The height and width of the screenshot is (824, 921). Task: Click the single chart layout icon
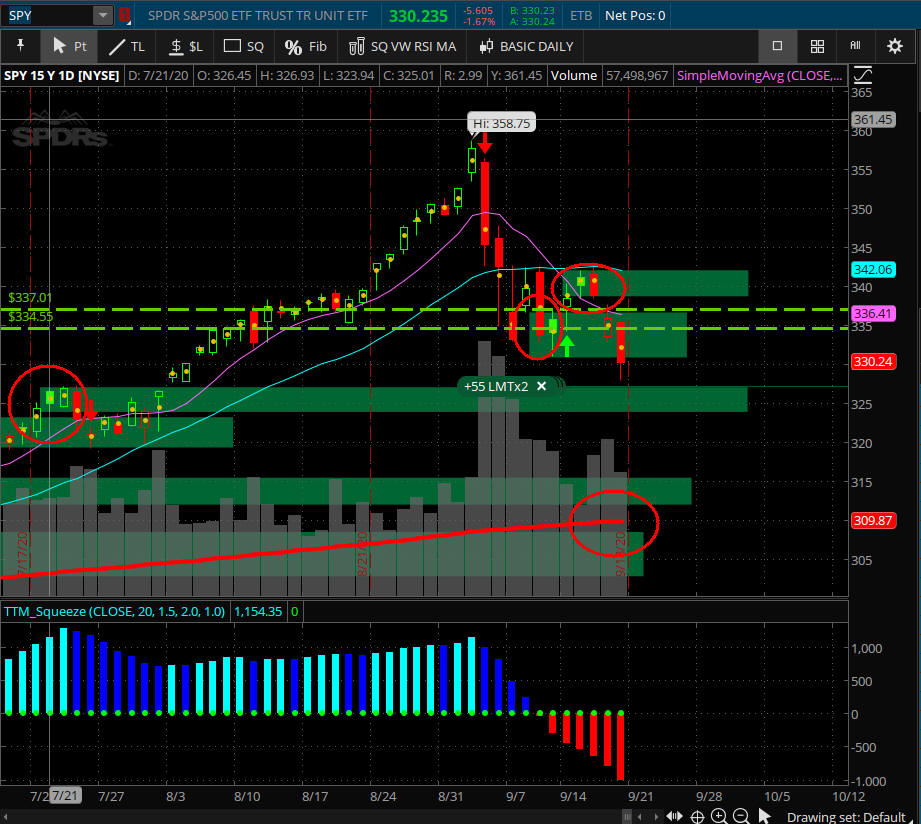(777, 46)
